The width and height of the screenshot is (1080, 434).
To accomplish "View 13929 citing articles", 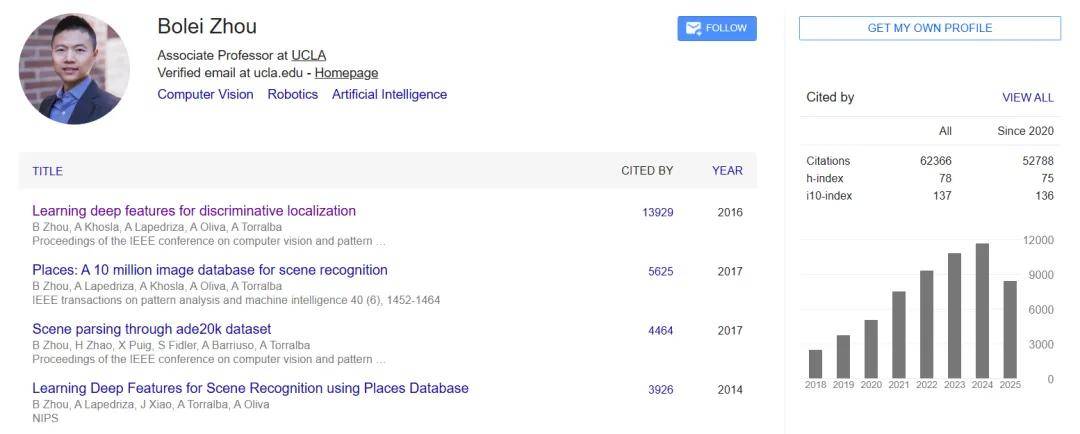I will pos(657,212).
